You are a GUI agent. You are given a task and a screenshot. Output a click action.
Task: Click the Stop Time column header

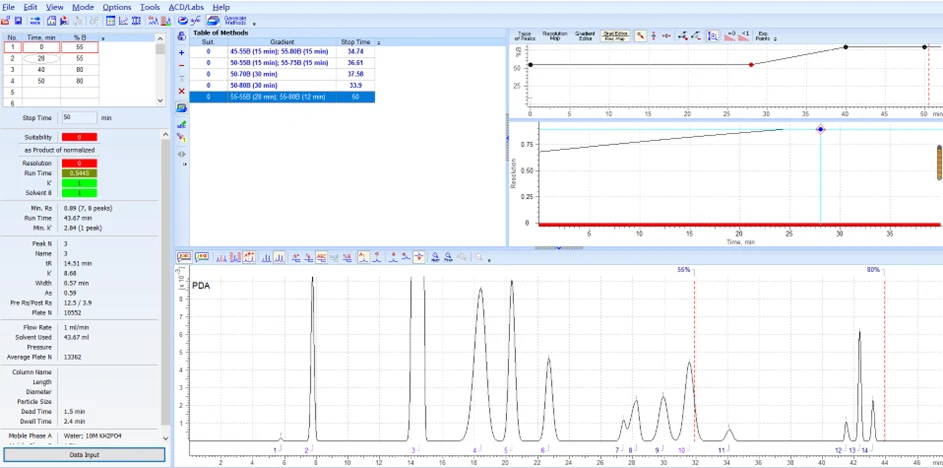(x=355, y=42)
